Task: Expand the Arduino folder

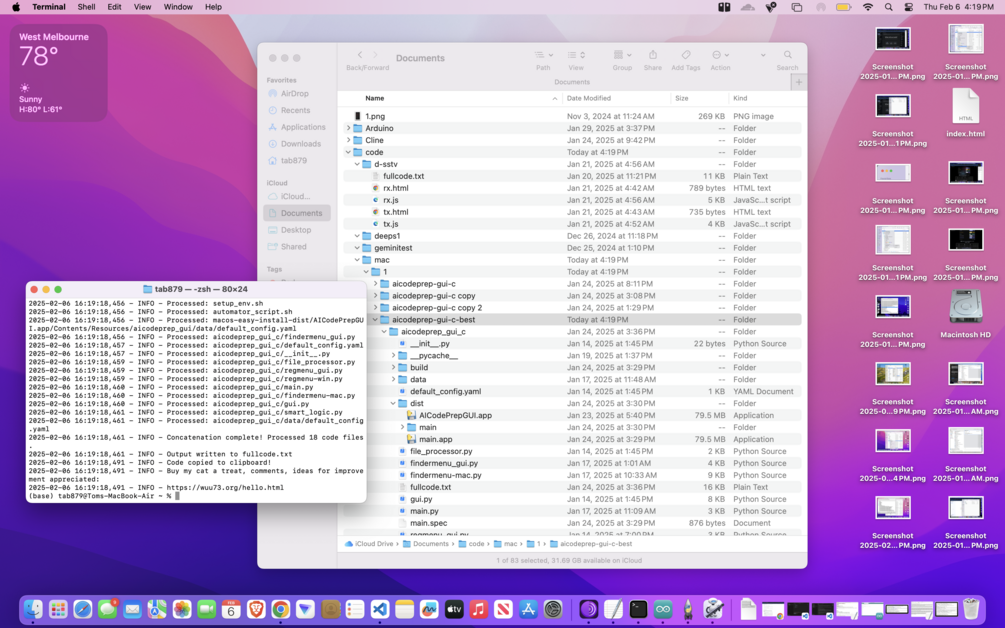Action: pos(349,128)
